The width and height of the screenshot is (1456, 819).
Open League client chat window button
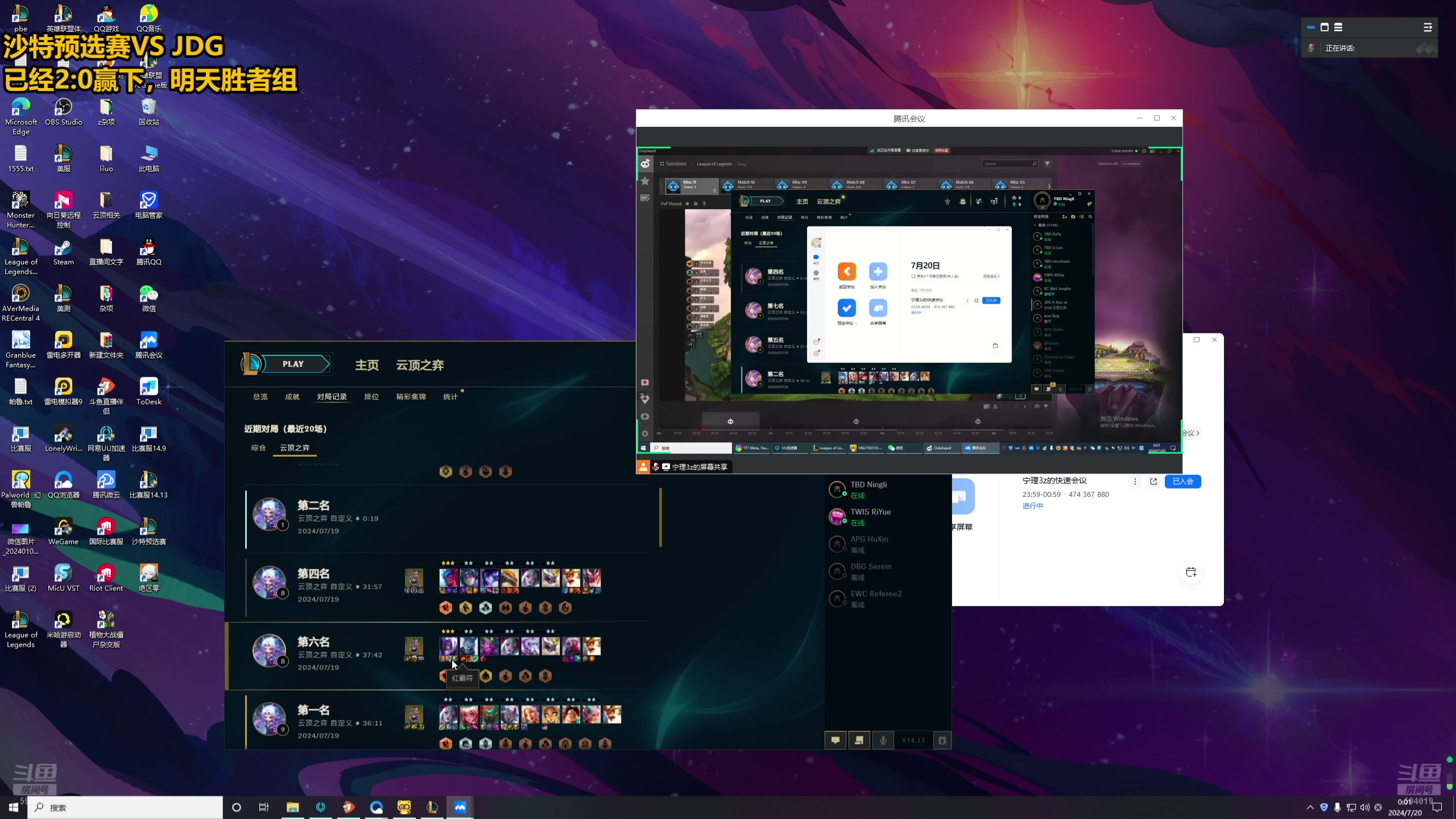point(835,740)
